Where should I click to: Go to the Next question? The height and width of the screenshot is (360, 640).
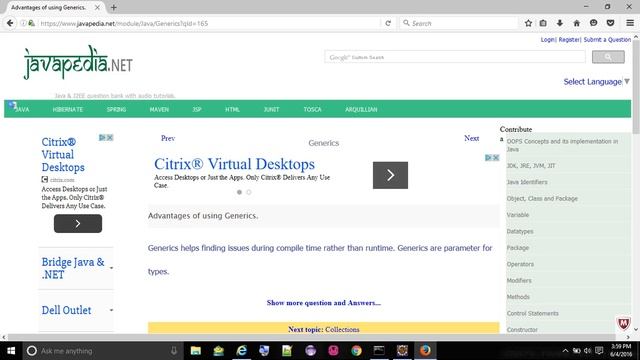click(471, 138)
